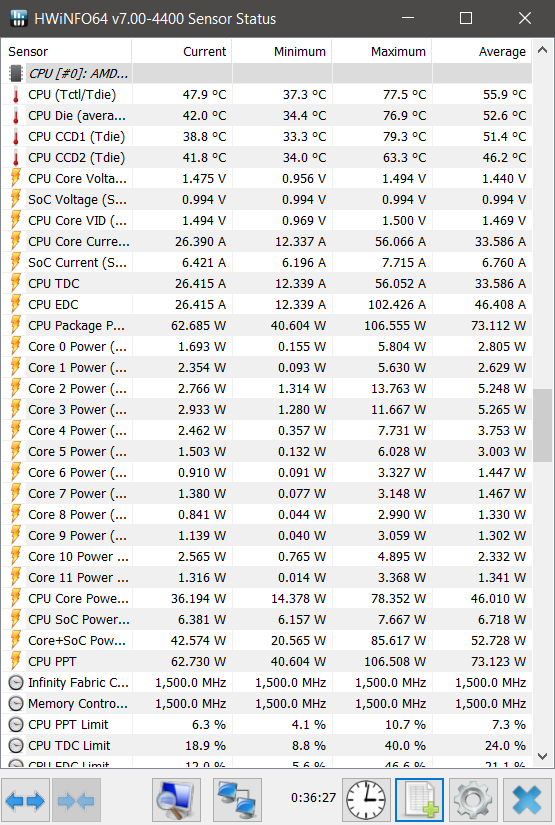Click clock icon beside Memory Controller row

click(x=16, y=703)
